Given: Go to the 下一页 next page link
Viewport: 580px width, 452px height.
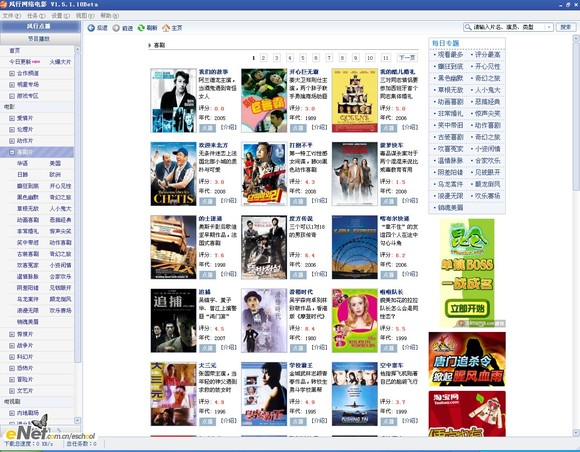Looking at the screenshot, I should [407, 58].
